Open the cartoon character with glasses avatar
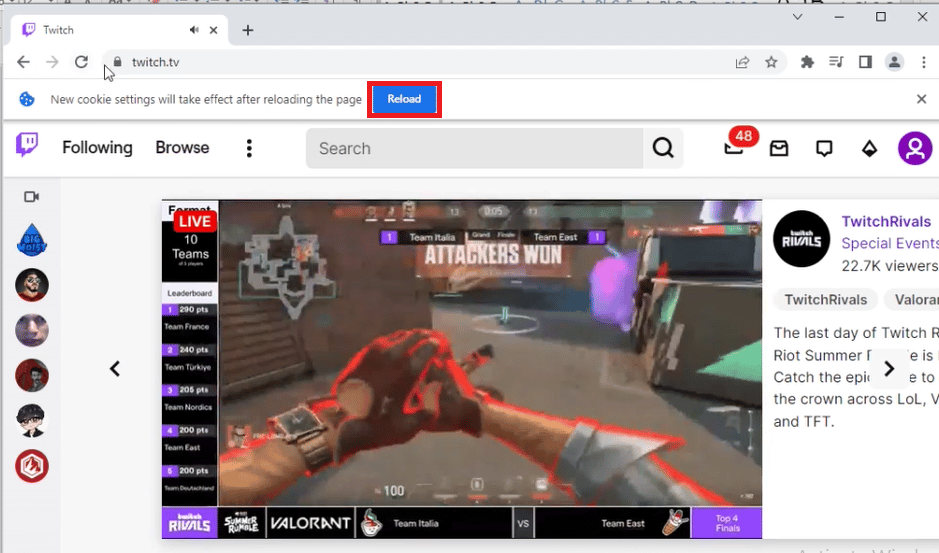 (x=32, y=421)
